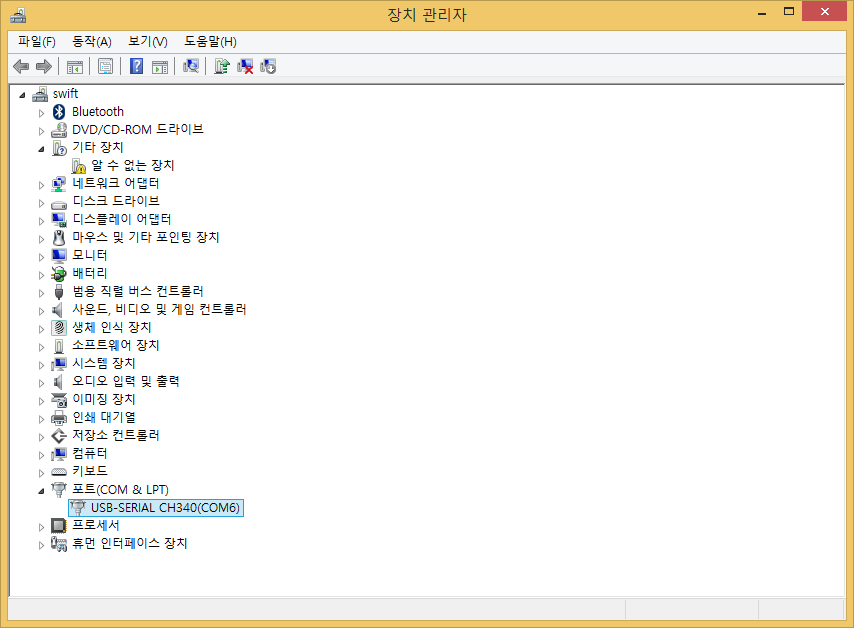
Task: Click the 알 수 없는 장치 warning icon
Action: (79, 166)
